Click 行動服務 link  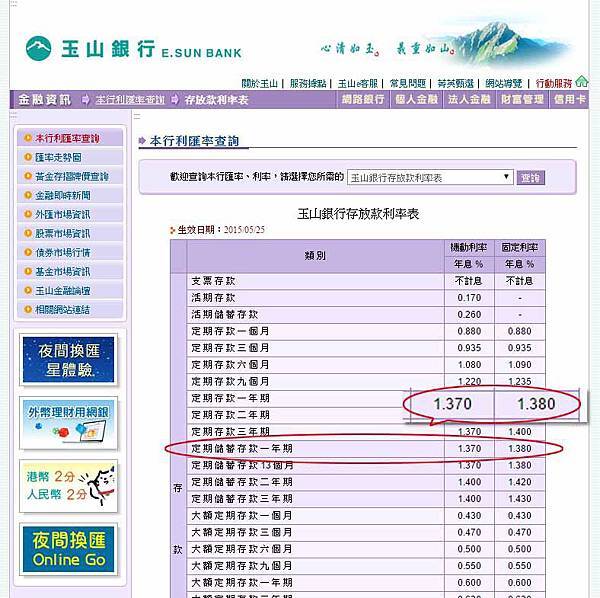coord(554,83)
